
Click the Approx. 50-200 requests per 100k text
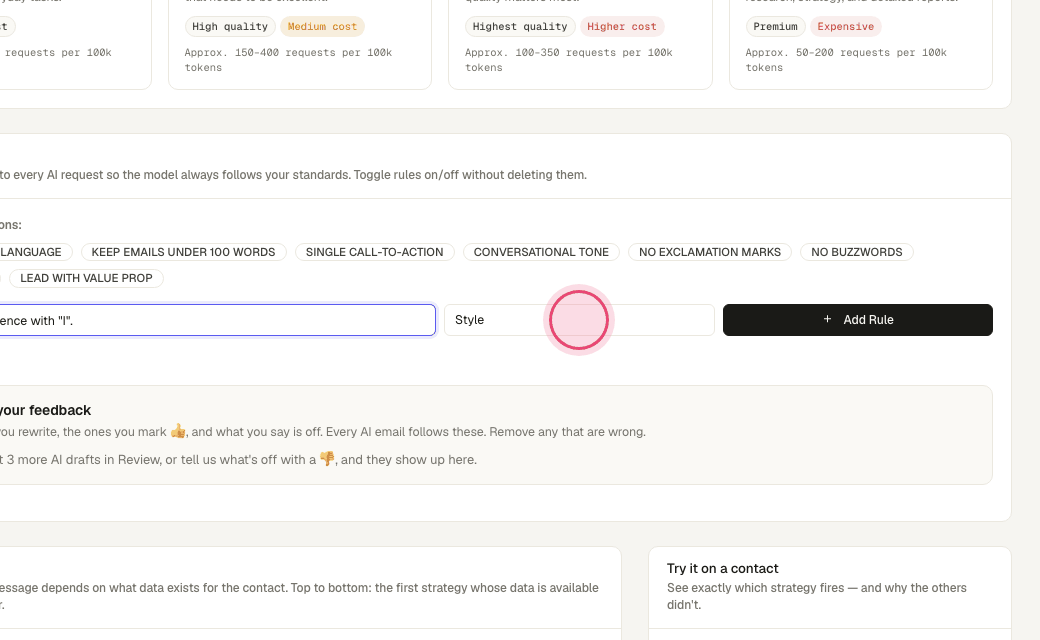(x=846, y=60)
